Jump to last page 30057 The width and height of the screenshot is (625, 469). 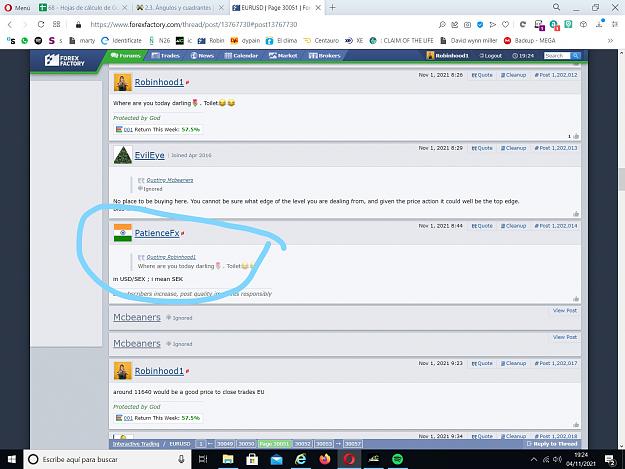coord(353,444)
